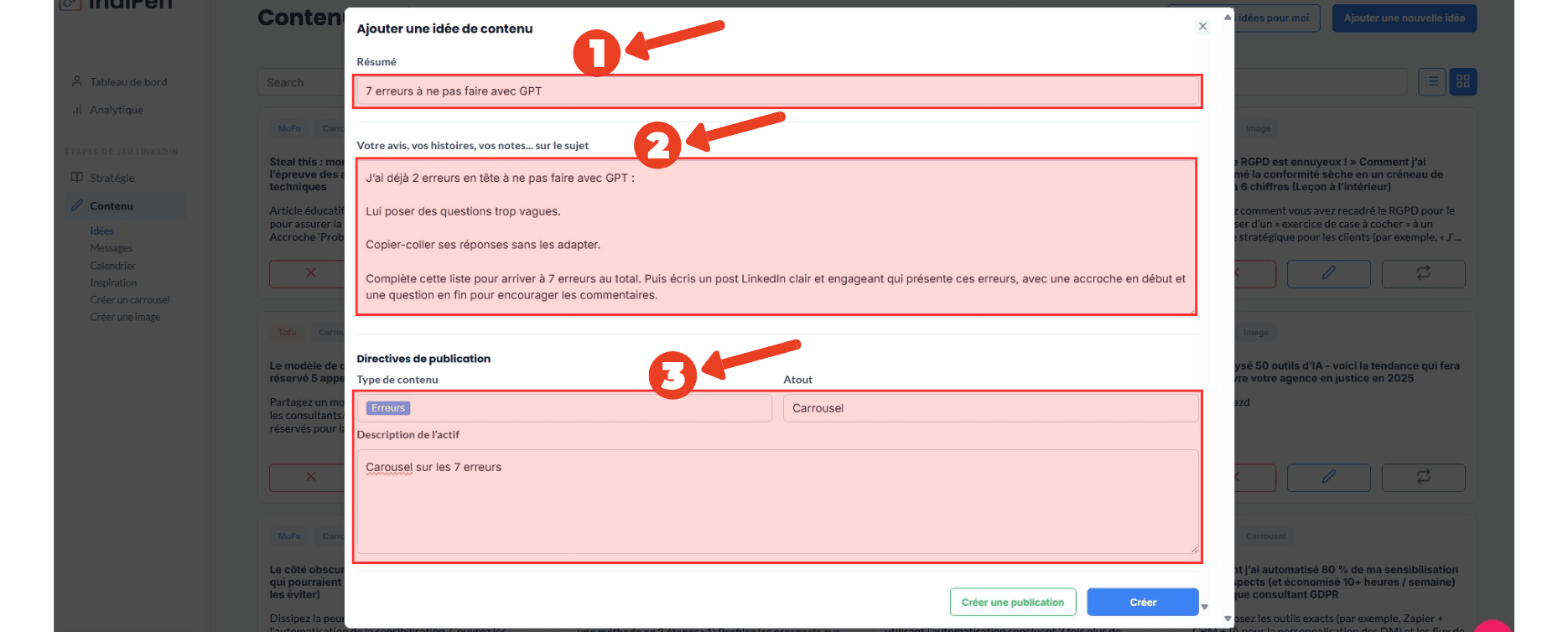Screen dimensions: 1568x632
Task: Reject the second card with red X
Action: pos(310,477)
